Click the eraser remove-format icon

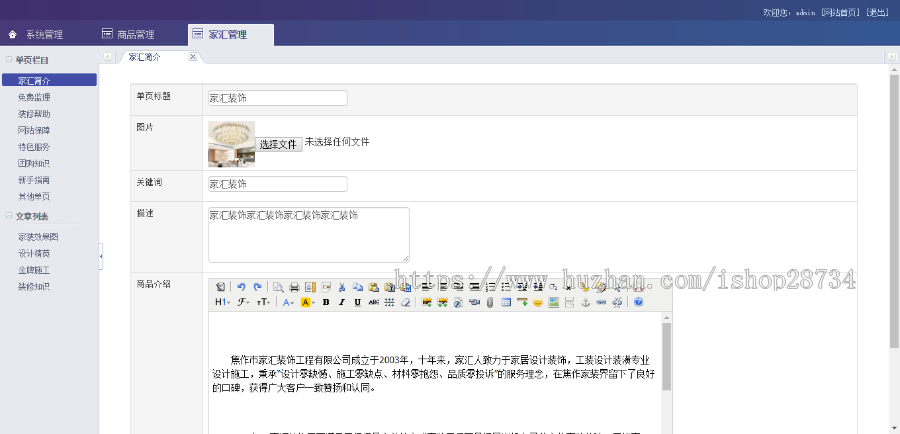coord(405,303)
